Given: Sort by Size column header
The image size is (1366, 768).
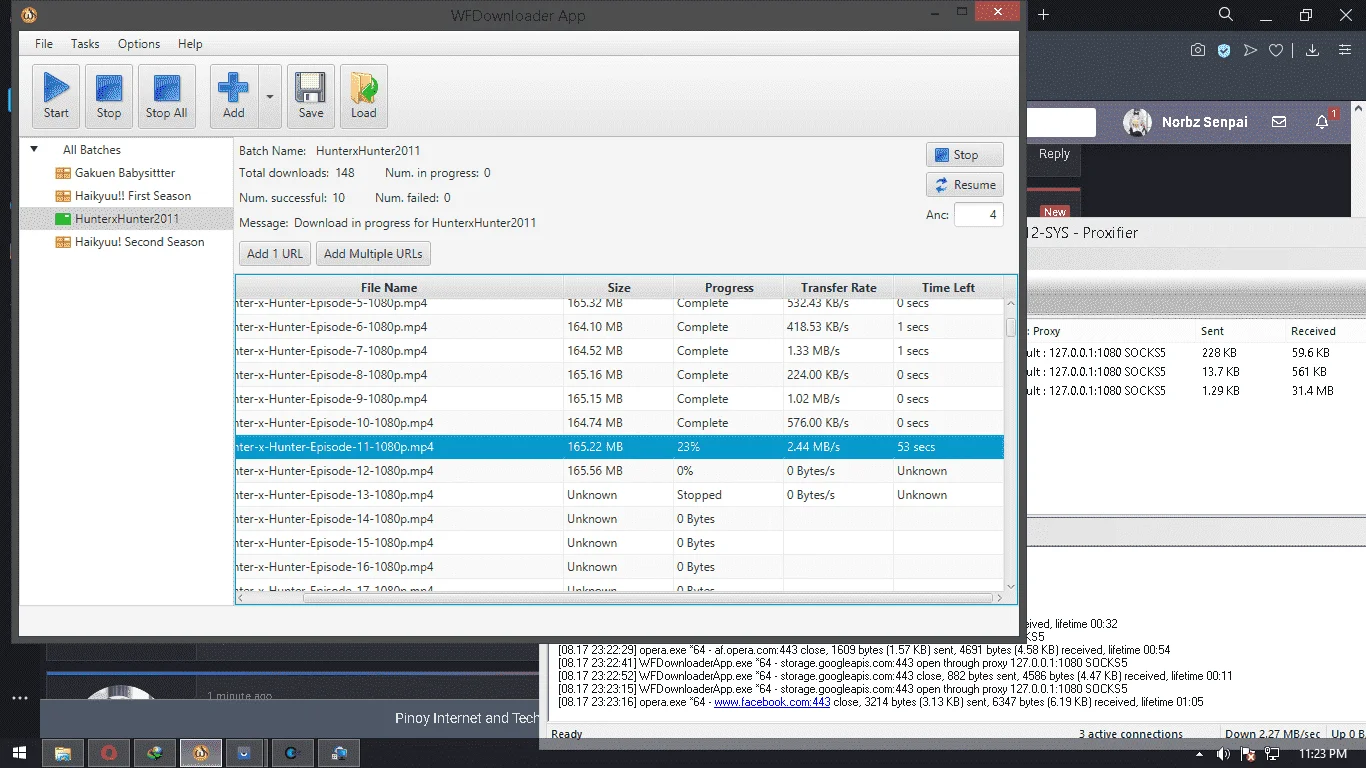Looking at the screenshot, I should click(618, 288).
